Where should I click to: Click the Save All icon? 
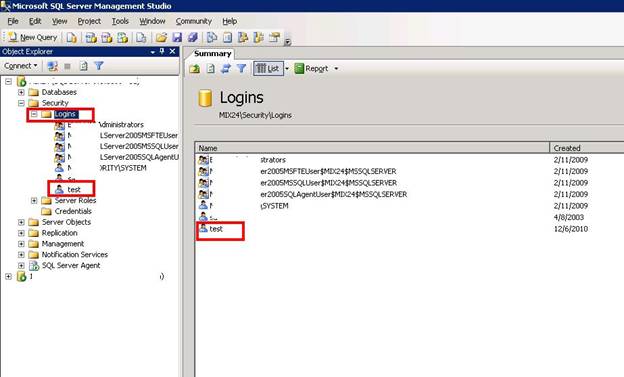tap(193, 37)
